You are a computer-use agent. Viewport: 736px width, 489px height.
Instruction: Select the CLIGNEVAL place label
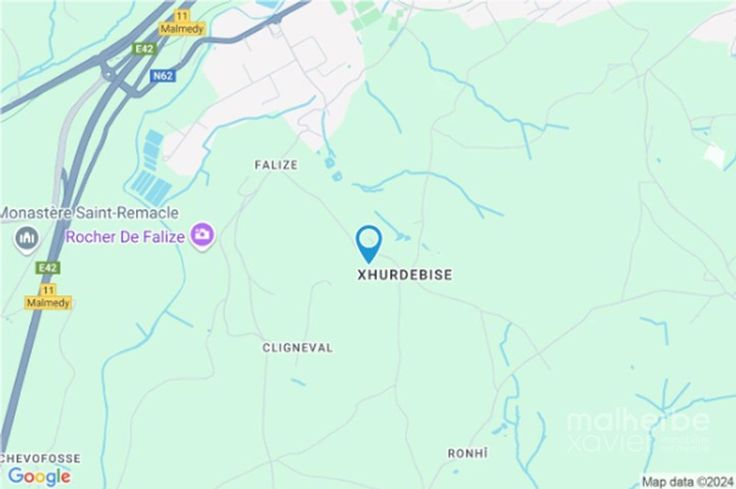pyautogui.click(x=298, y=348)
